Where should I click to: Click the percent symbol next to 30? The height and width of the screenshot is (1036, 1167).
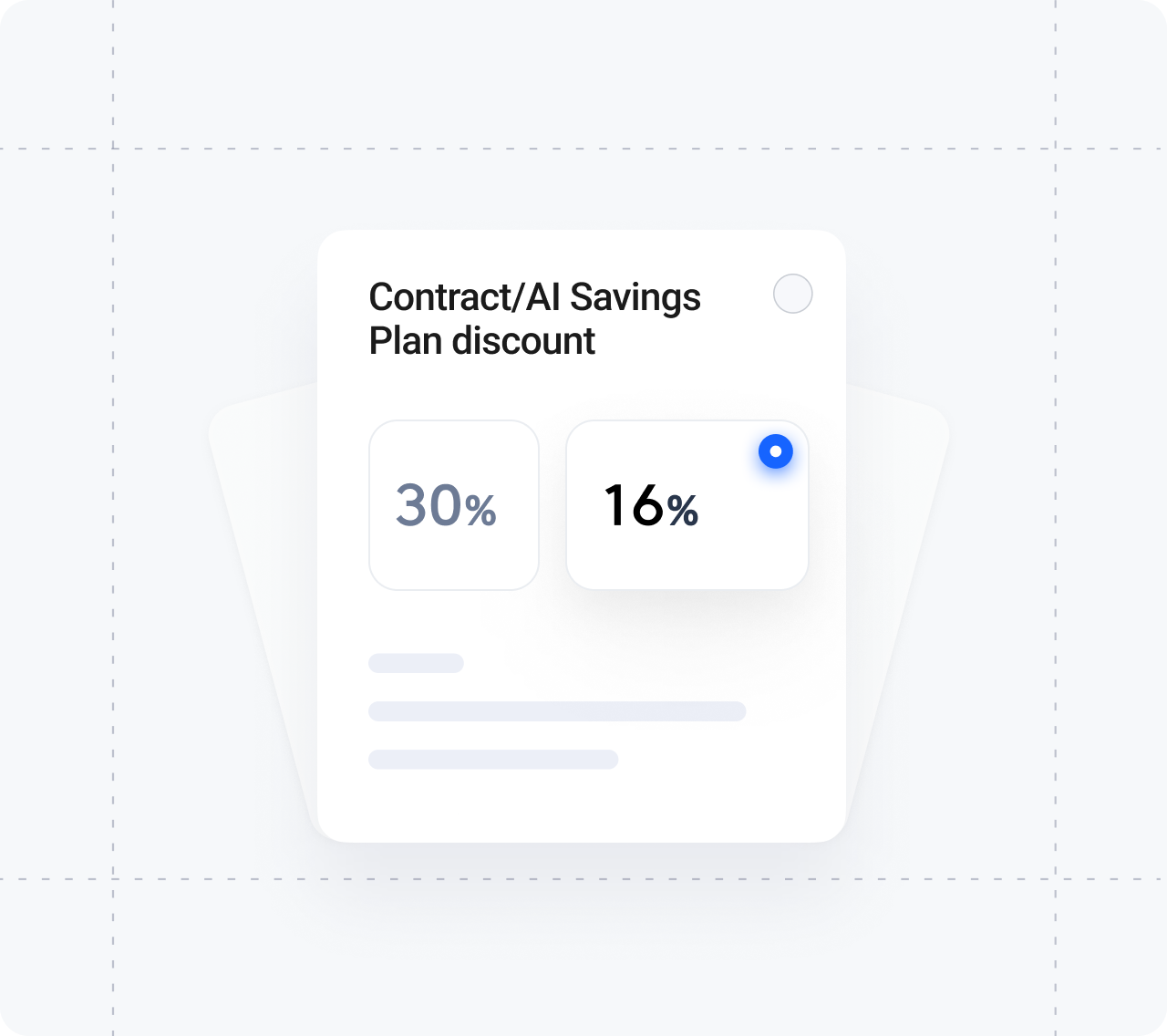click(x=480, y=511)
